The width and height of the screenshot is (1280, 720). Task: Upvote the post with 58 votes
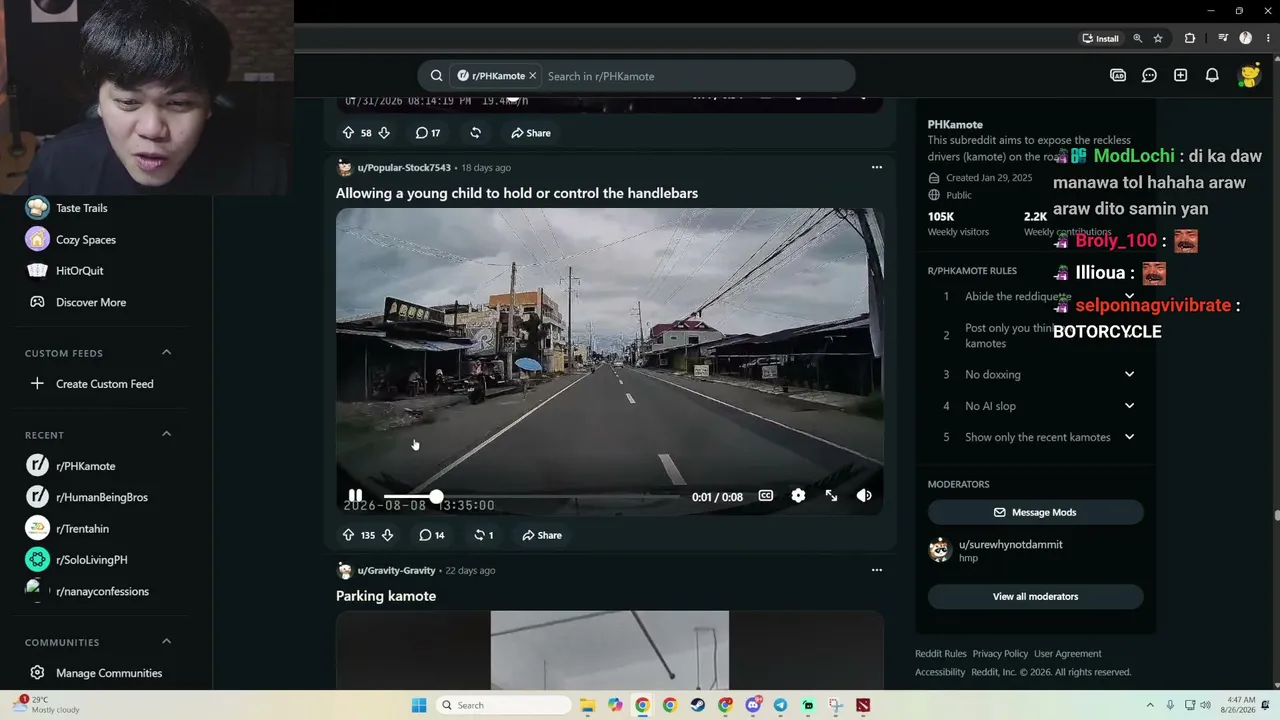tap(348, 133)
